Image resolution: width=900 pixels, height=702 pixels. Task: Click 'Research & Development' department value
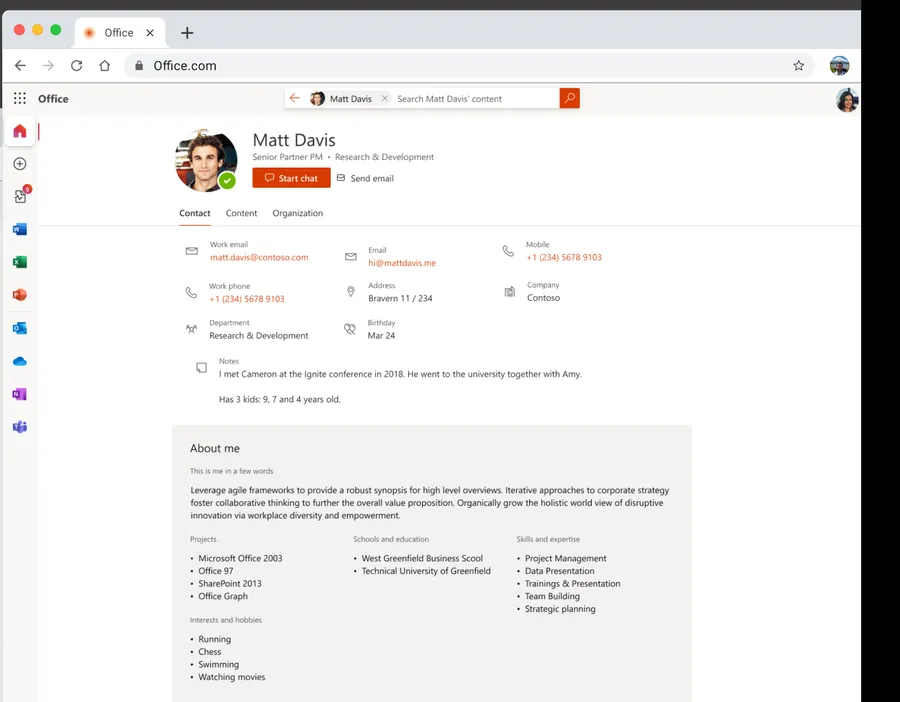(x=258, y=336)
